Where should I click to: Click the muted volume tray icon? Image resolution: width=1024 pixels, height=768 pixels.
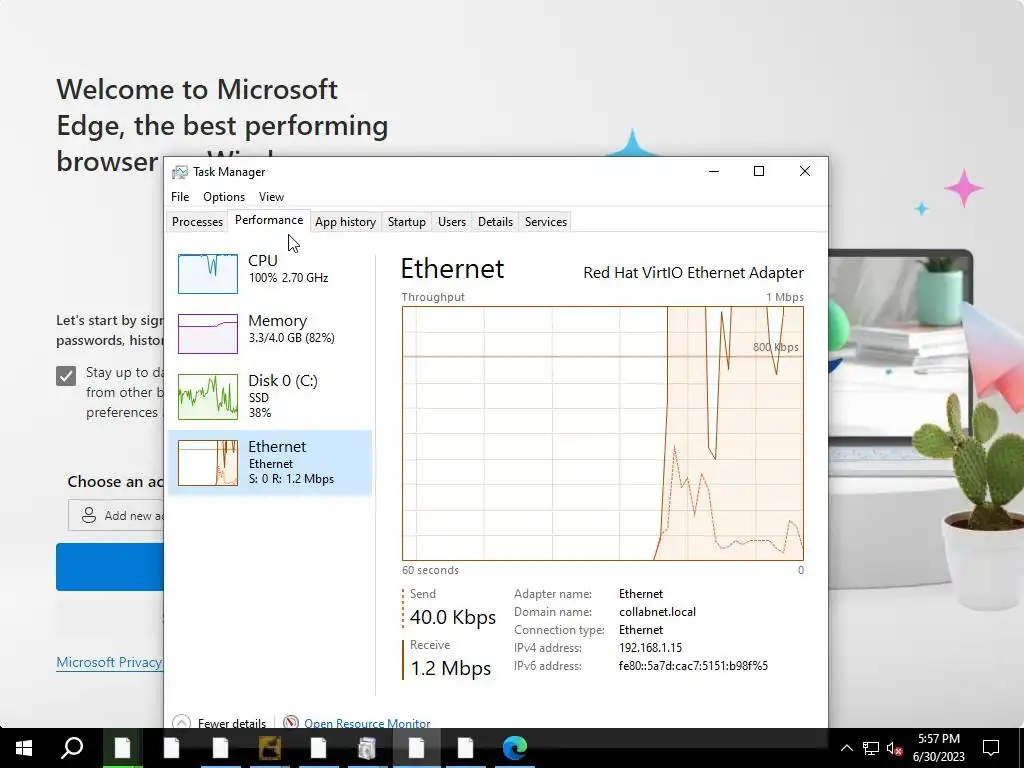(894, 748)
